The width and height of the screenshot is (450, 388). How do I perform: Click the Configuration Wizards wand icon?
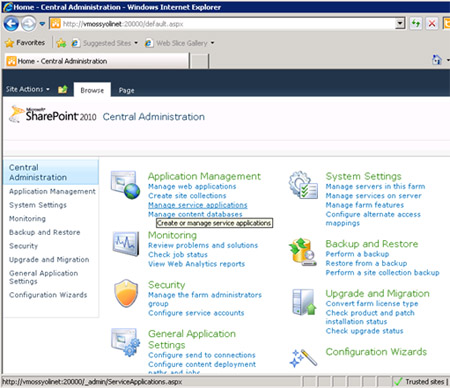click(x=303, y=358)
